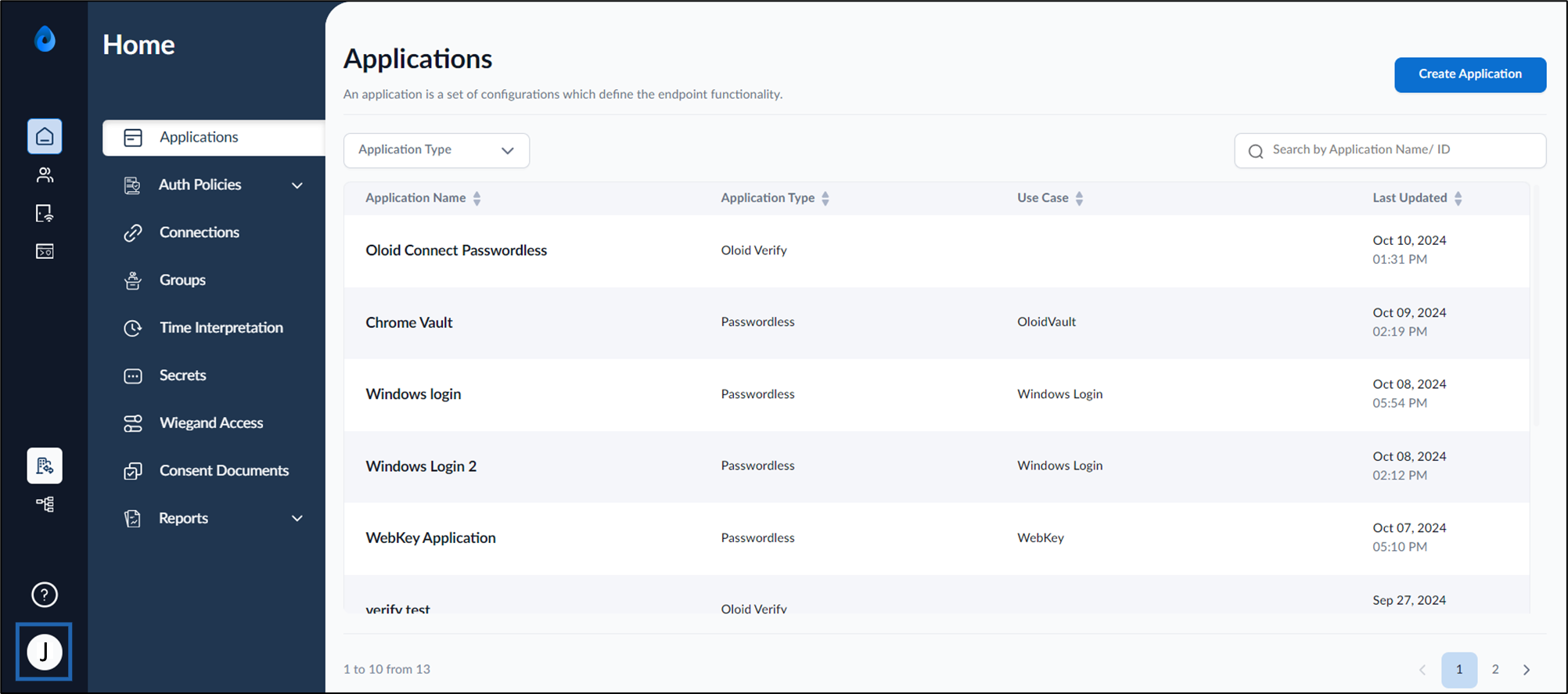Click Oct 07, 2024 date cell
Image resolution: width=1568 pixels, height=694 pixels.
1409,528
